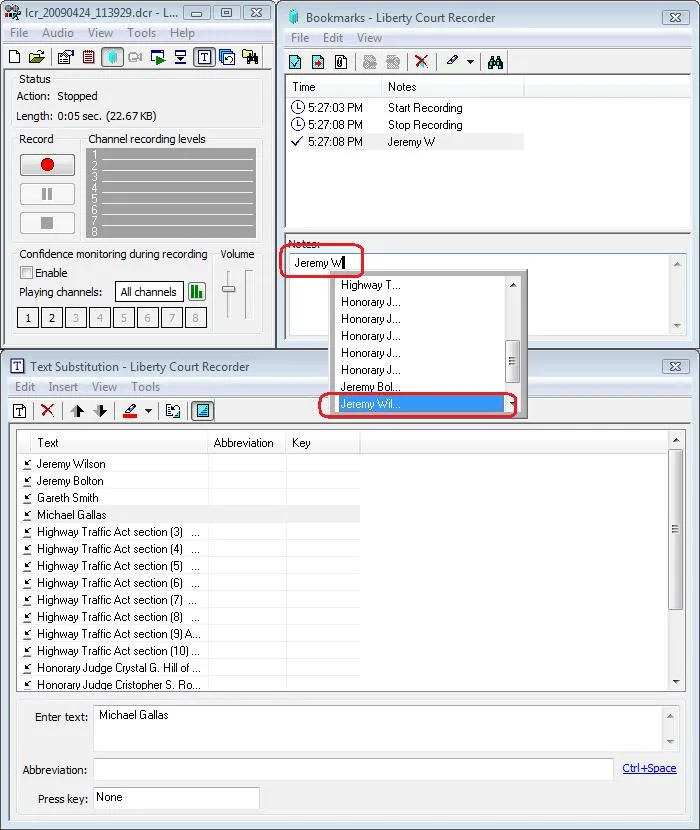Open Help menu in recorder window
The width and height of the screenshot is (700, 830).
coord(182,33)
